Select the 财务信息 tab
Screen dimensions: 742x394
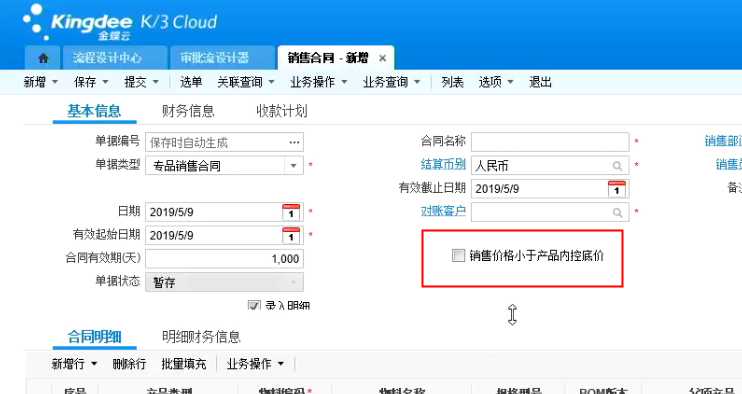188,111
